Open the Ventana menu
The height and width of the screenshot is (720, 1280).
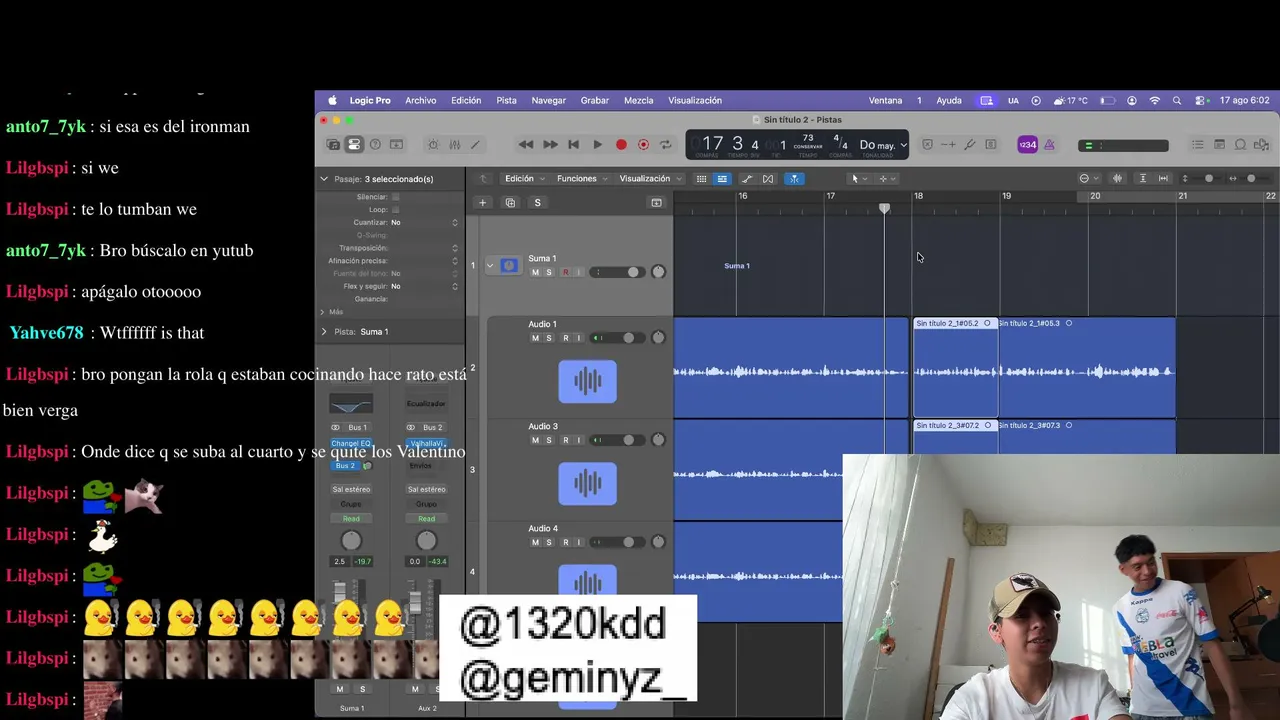click(x=885, y=100)
